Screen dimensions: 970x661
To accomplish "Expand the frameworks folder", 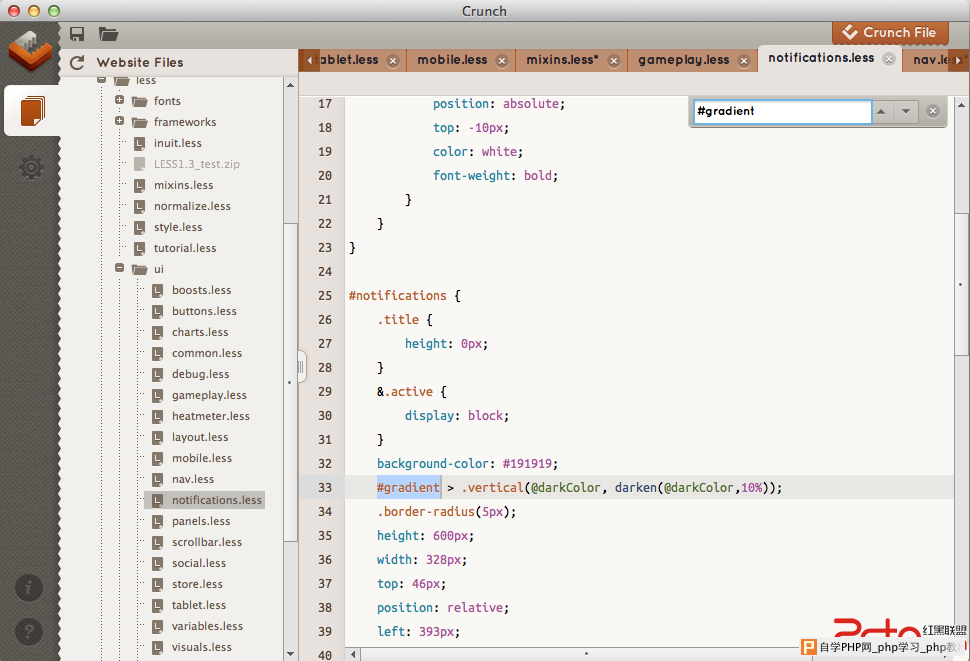I will coord(119,121).
